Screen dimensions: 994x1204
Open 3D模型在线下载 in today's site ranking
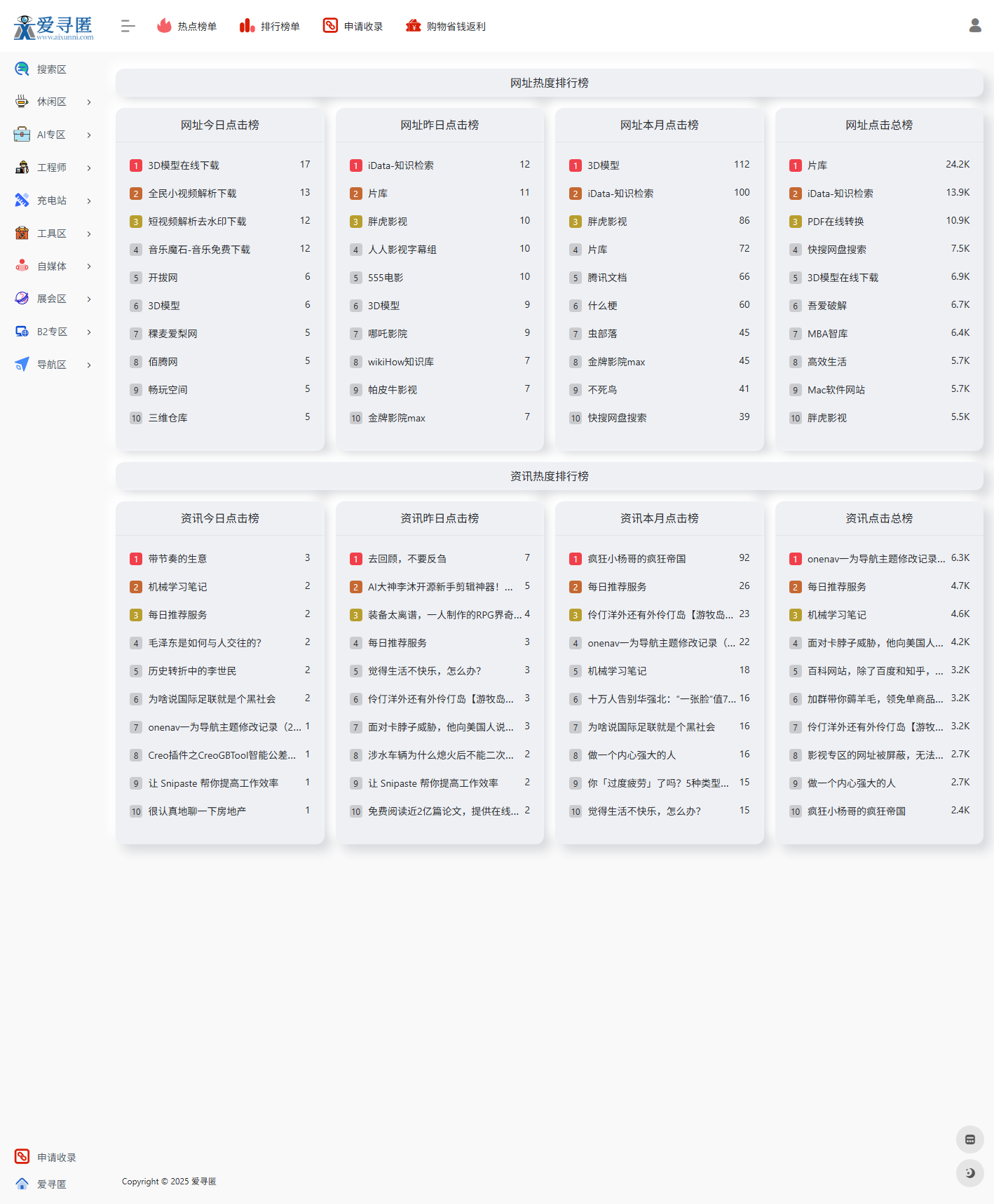184,165
